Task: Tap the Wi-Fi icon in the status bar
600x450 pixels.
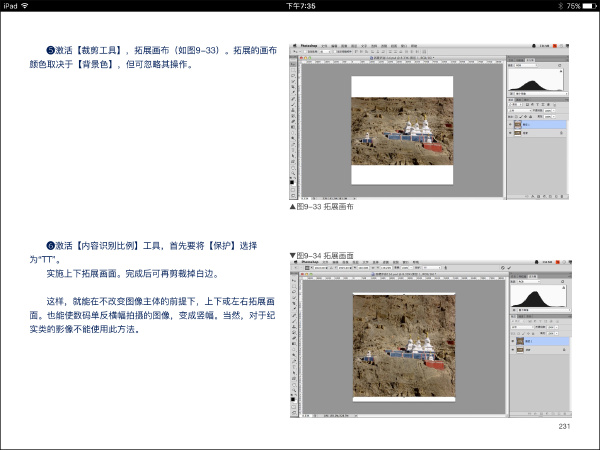Action: coord(24,6)
